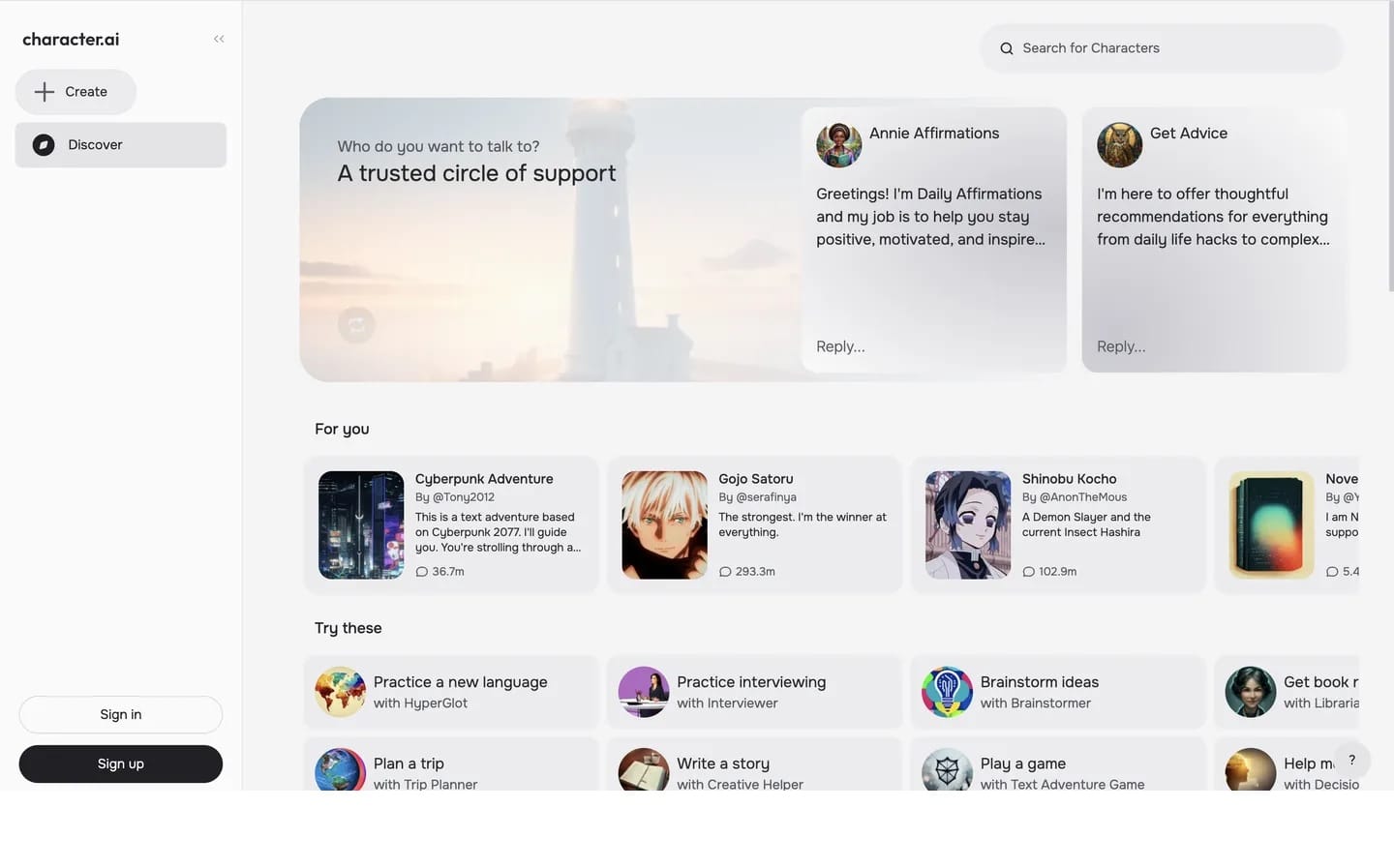Click the help question mark button
Image resolution: width=1394 pixels, height=868 pixels.
pyautogui.click(x=1352, y=760)
